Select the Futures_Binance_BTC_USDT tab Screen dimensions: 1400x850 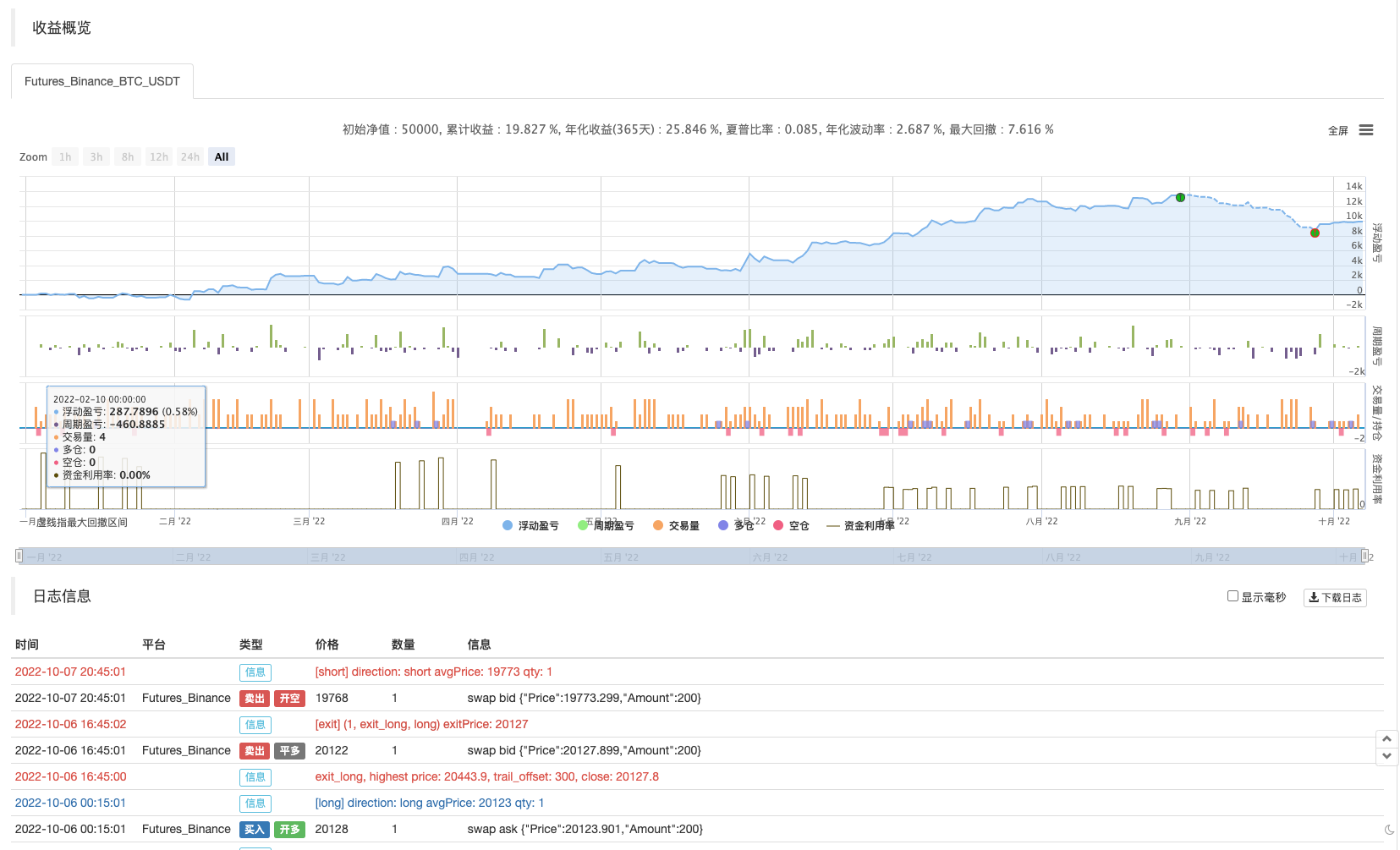pos(102,81)
